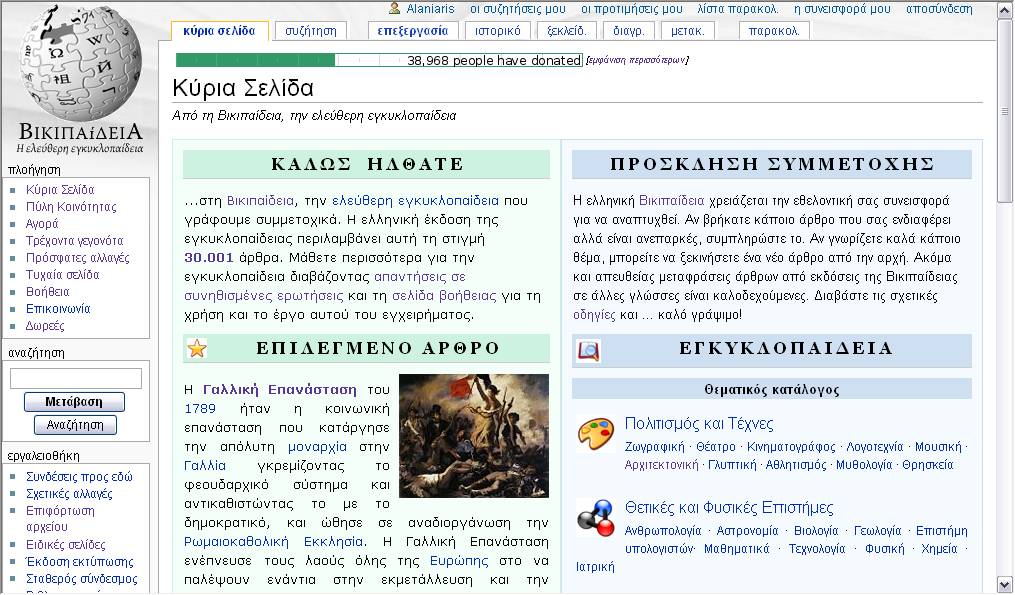Click the donation progress bar

click(379, 60)
